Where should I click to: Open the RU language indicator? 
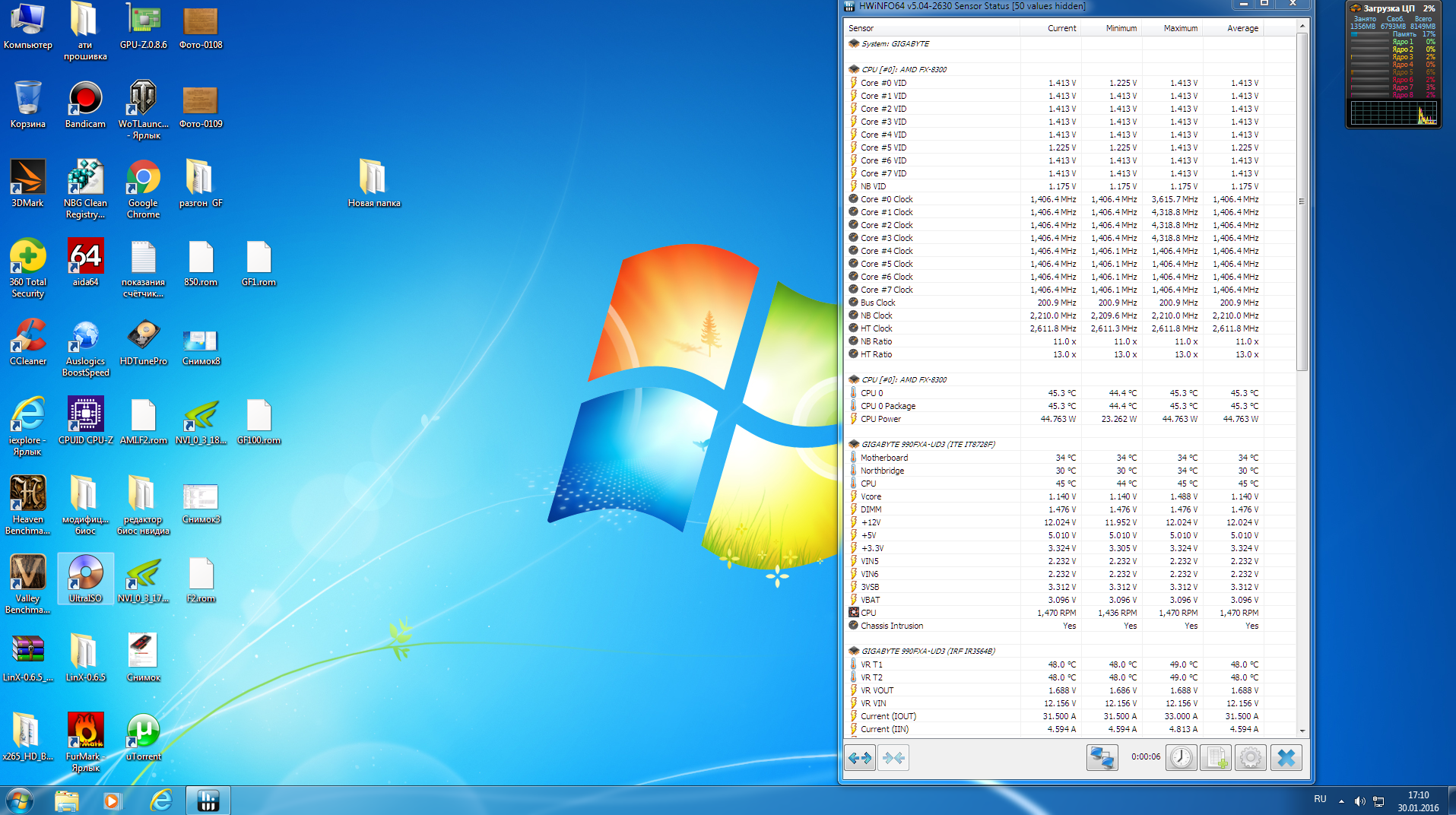pos(1320,800)
